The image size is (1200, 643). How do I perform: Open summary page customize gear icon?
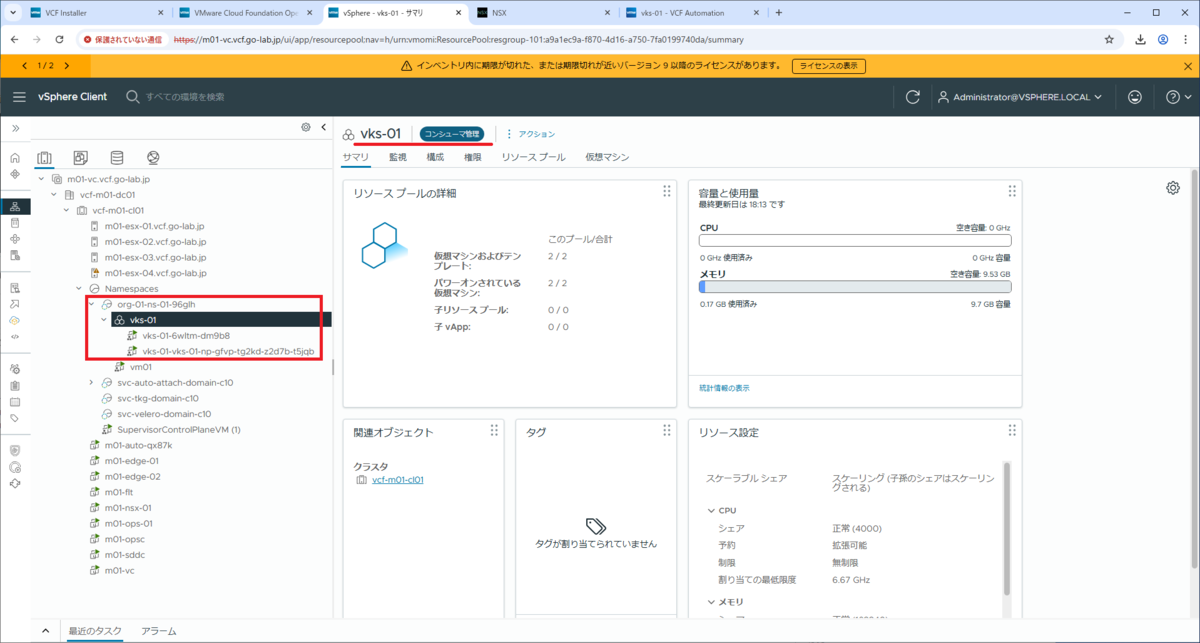(1173, 188)
